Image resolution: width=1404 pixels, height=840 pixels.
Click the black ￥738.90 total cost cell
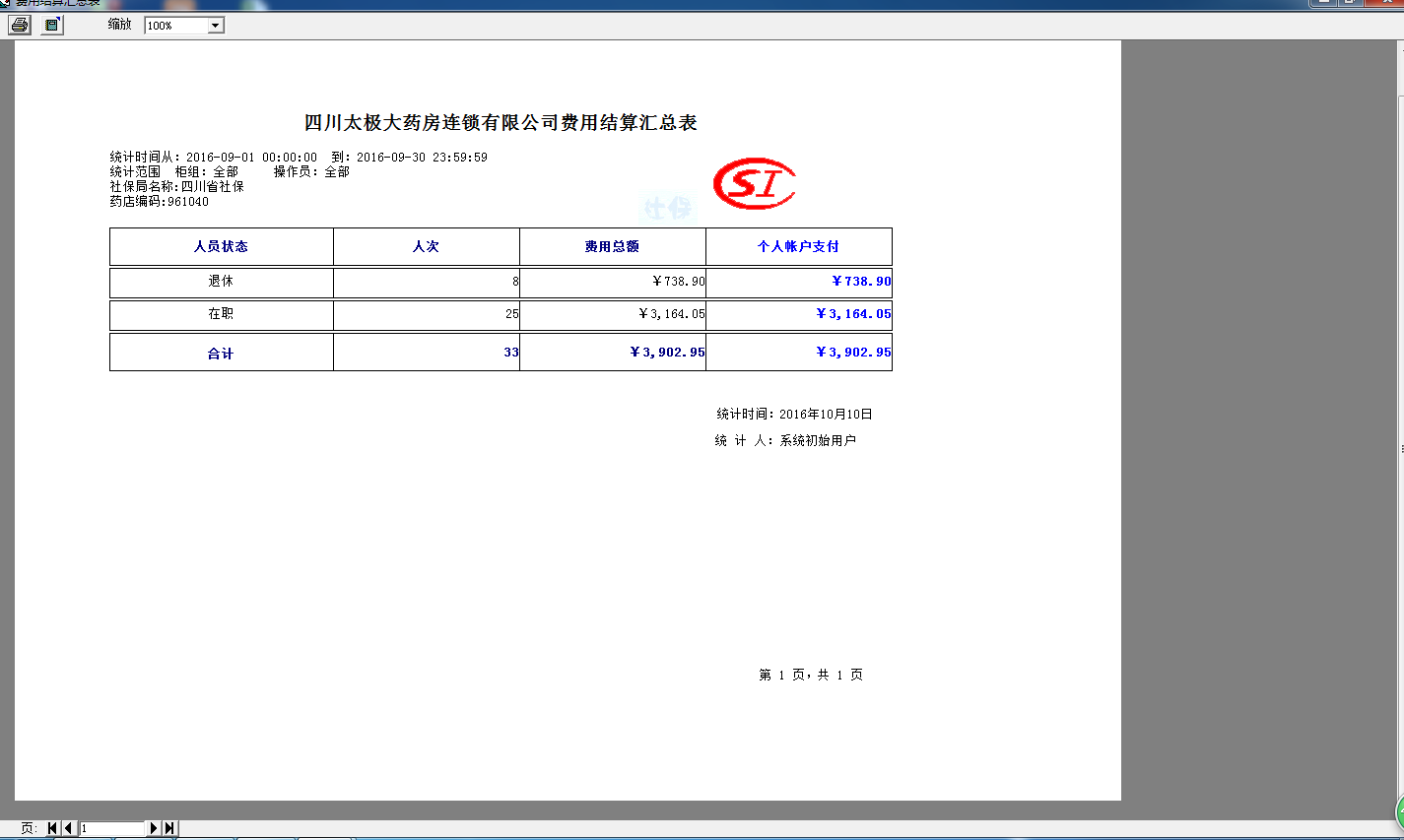pyautogui.click(x=613, y=282)
